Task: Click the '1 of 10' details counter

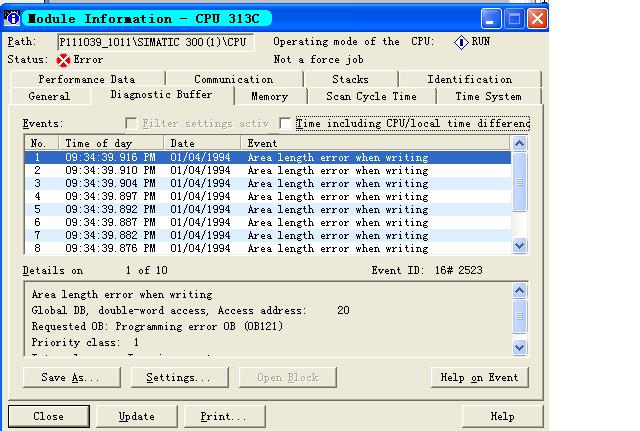Action: pyautogui.click(x=147, y=270)
